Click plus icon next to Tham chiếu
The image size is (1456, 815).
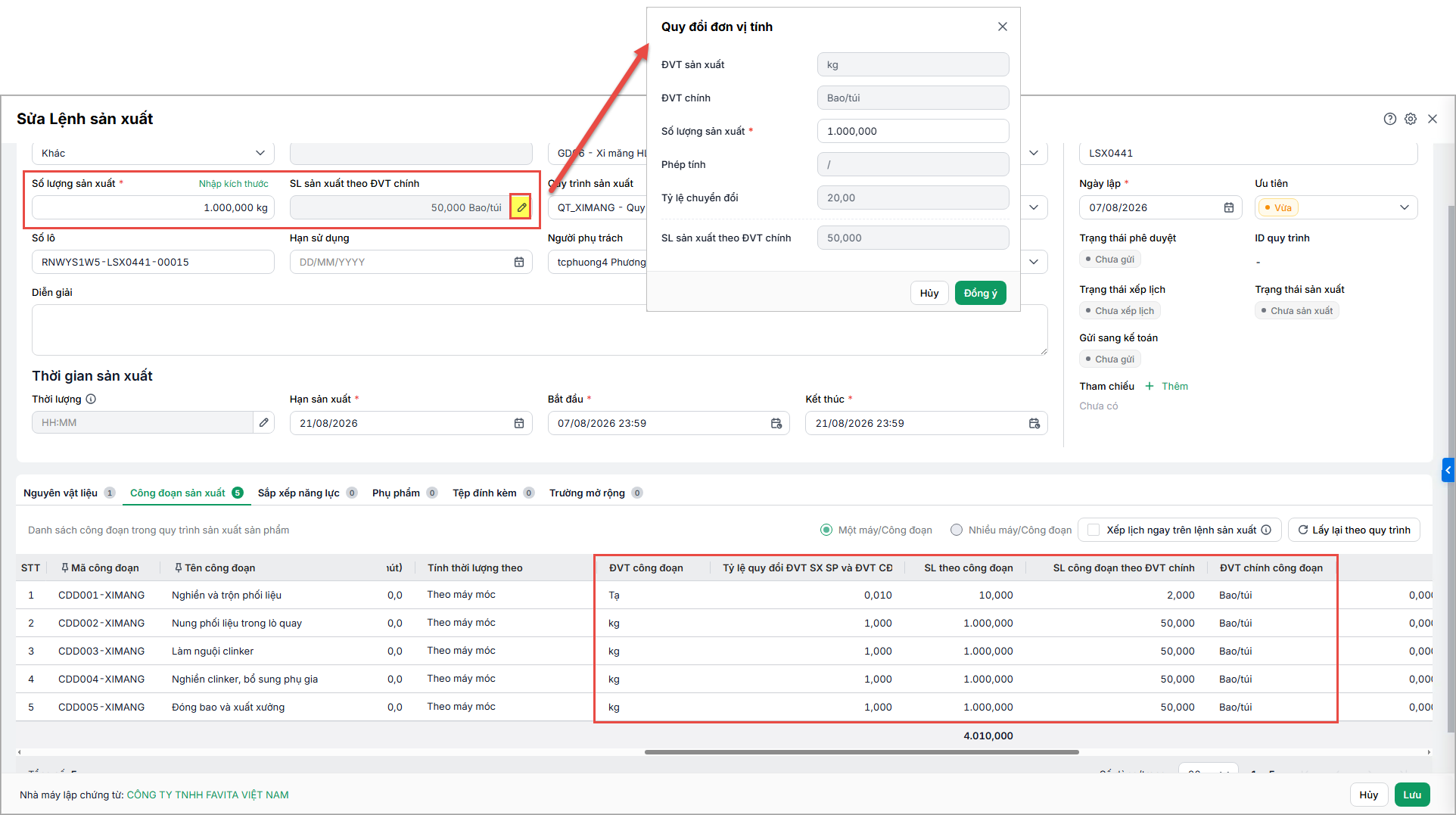pos(1150,386)
